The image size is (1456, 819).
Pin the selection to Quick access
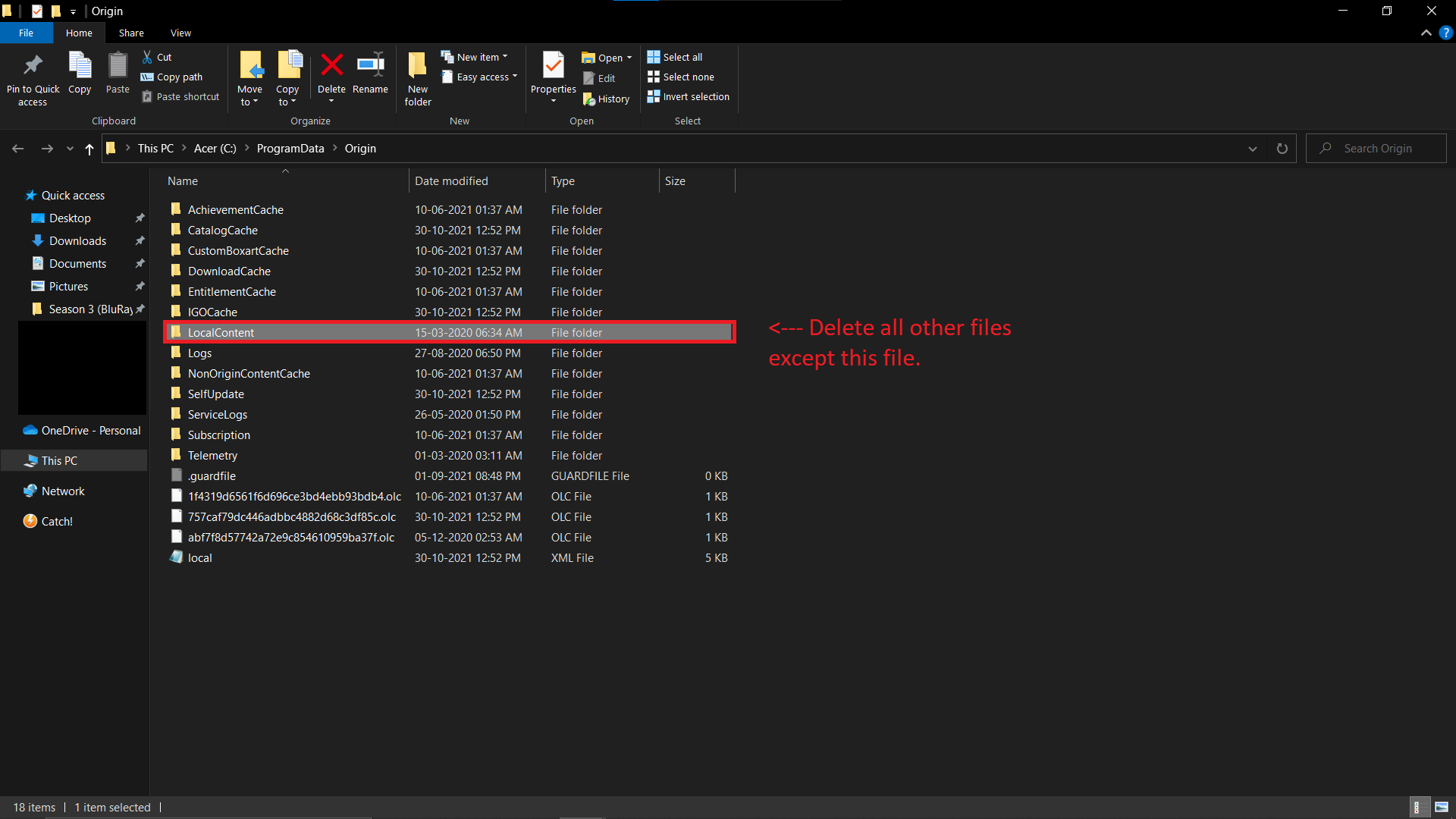tap(32, 76)
